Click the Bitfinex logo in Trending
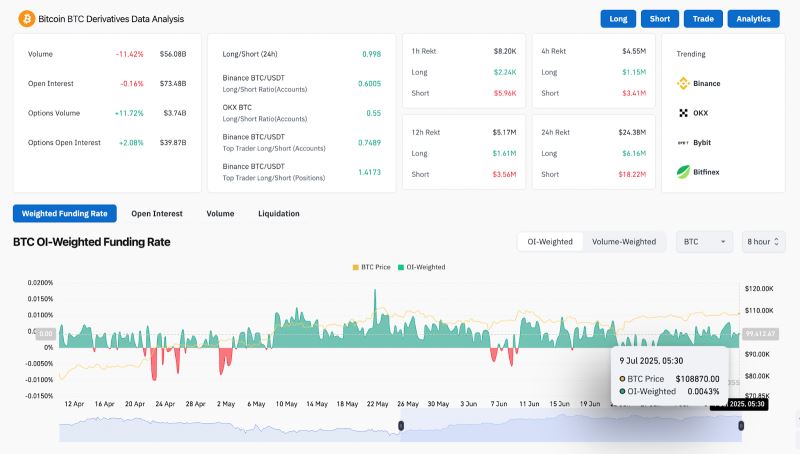Viewport: 800px width, 454px height. click(684, 172)
